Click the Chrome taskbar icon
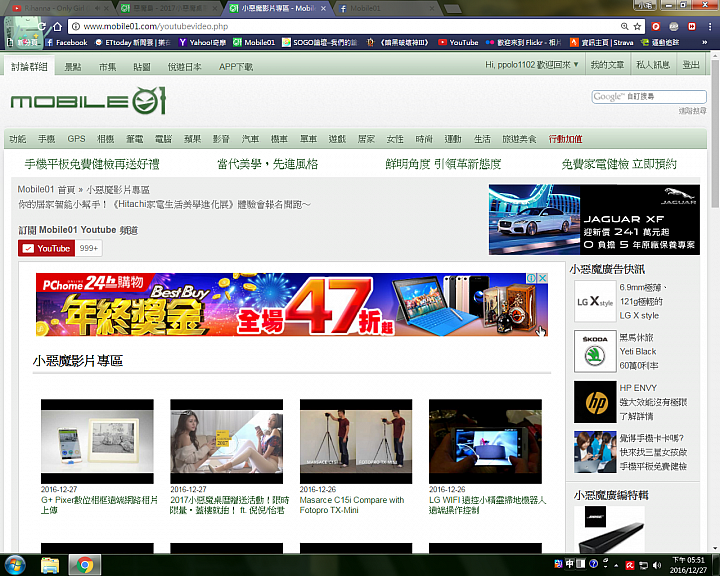The height and width of the screenshot is (576, 720). [85, 565]
